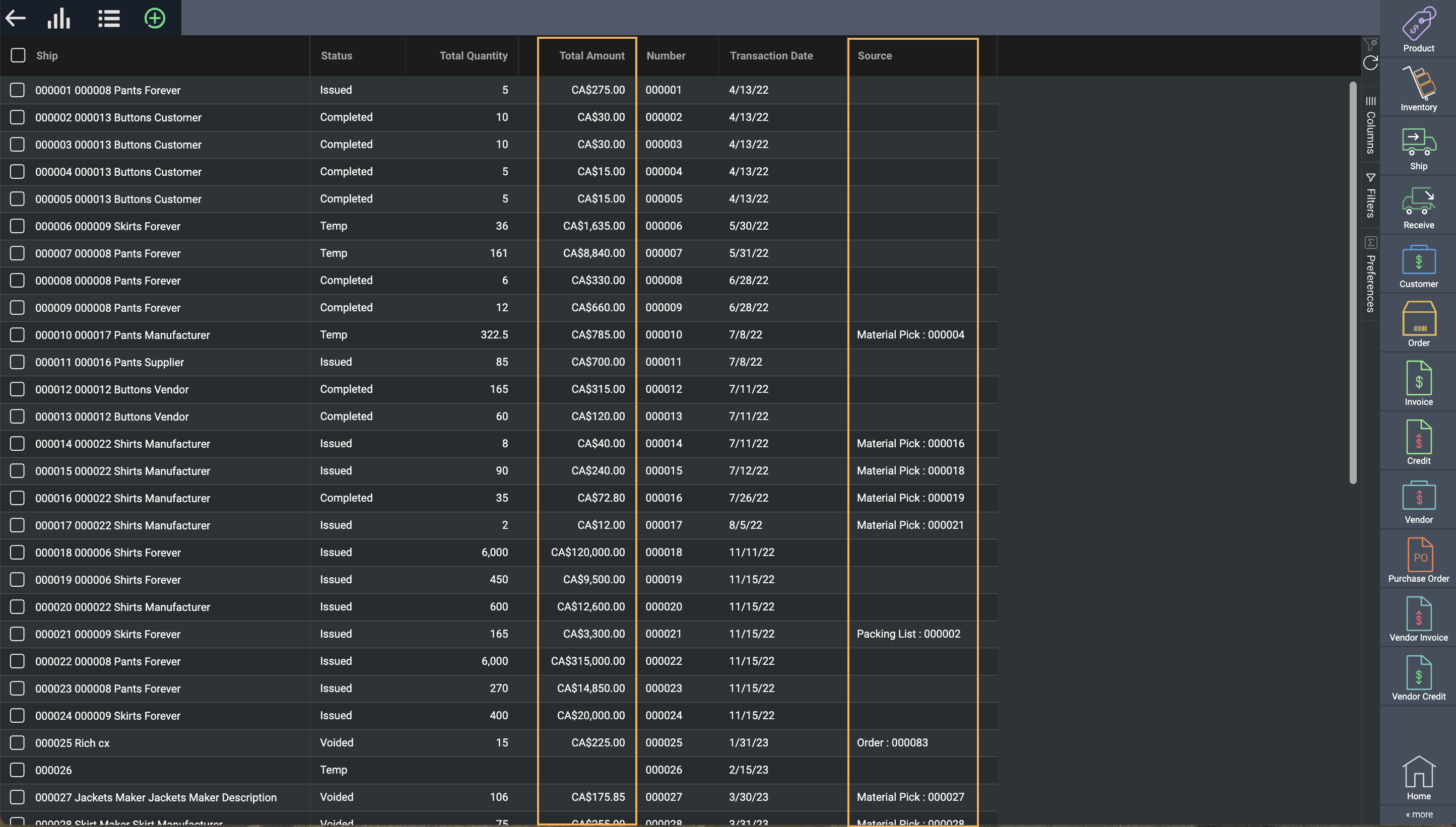Screen dimensions: 1456x827
Task: Switch to the list view icon
Action: (108, 18)
